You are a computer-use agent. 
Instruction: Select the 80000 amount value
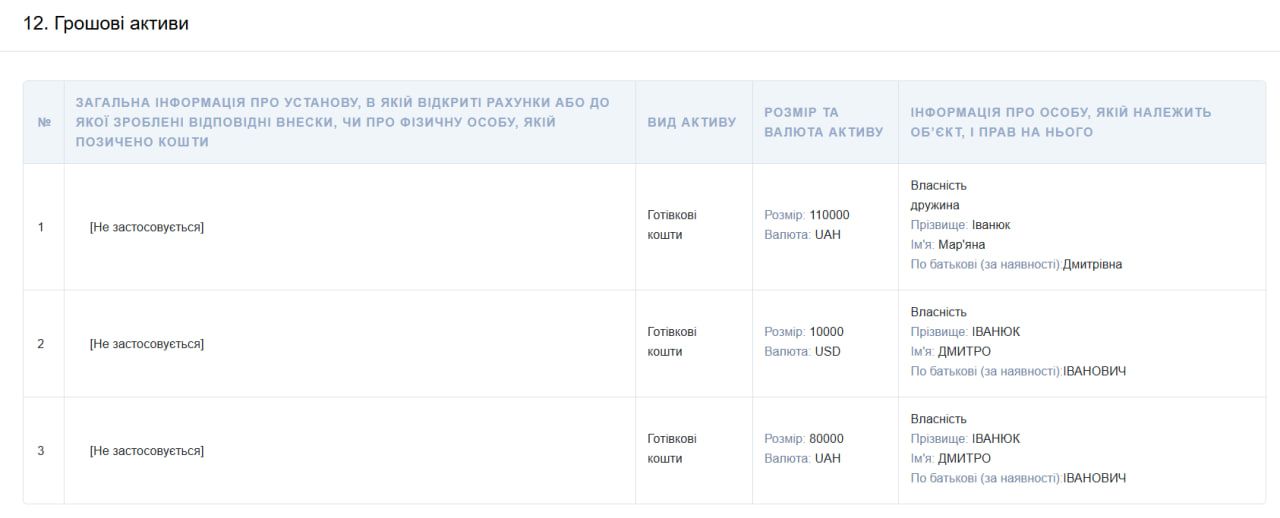826,439
